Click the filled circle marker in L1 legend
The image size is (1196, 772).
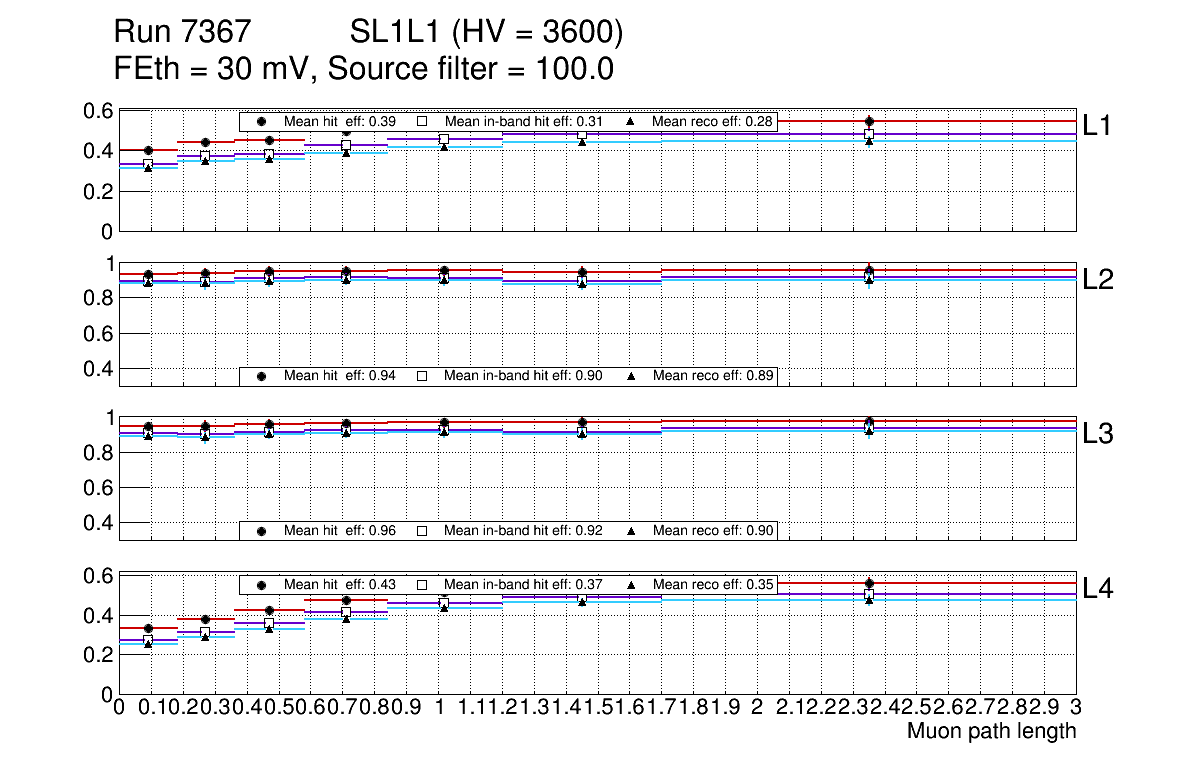pos(262,122)
